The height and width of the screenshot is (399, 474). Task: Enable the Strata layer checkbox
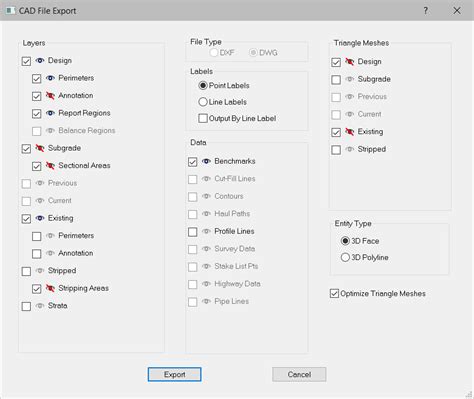coord(26,306)
